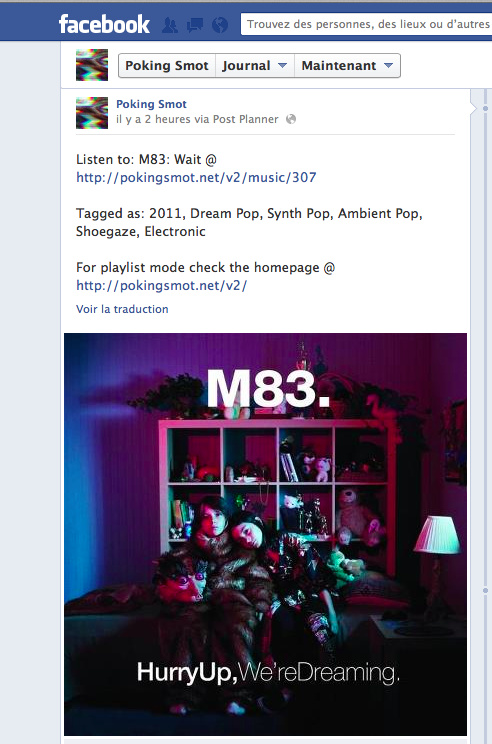The image size is (492, 744).
Task: Click the lower timeline marker dot
Action: [x=485, y=591]
